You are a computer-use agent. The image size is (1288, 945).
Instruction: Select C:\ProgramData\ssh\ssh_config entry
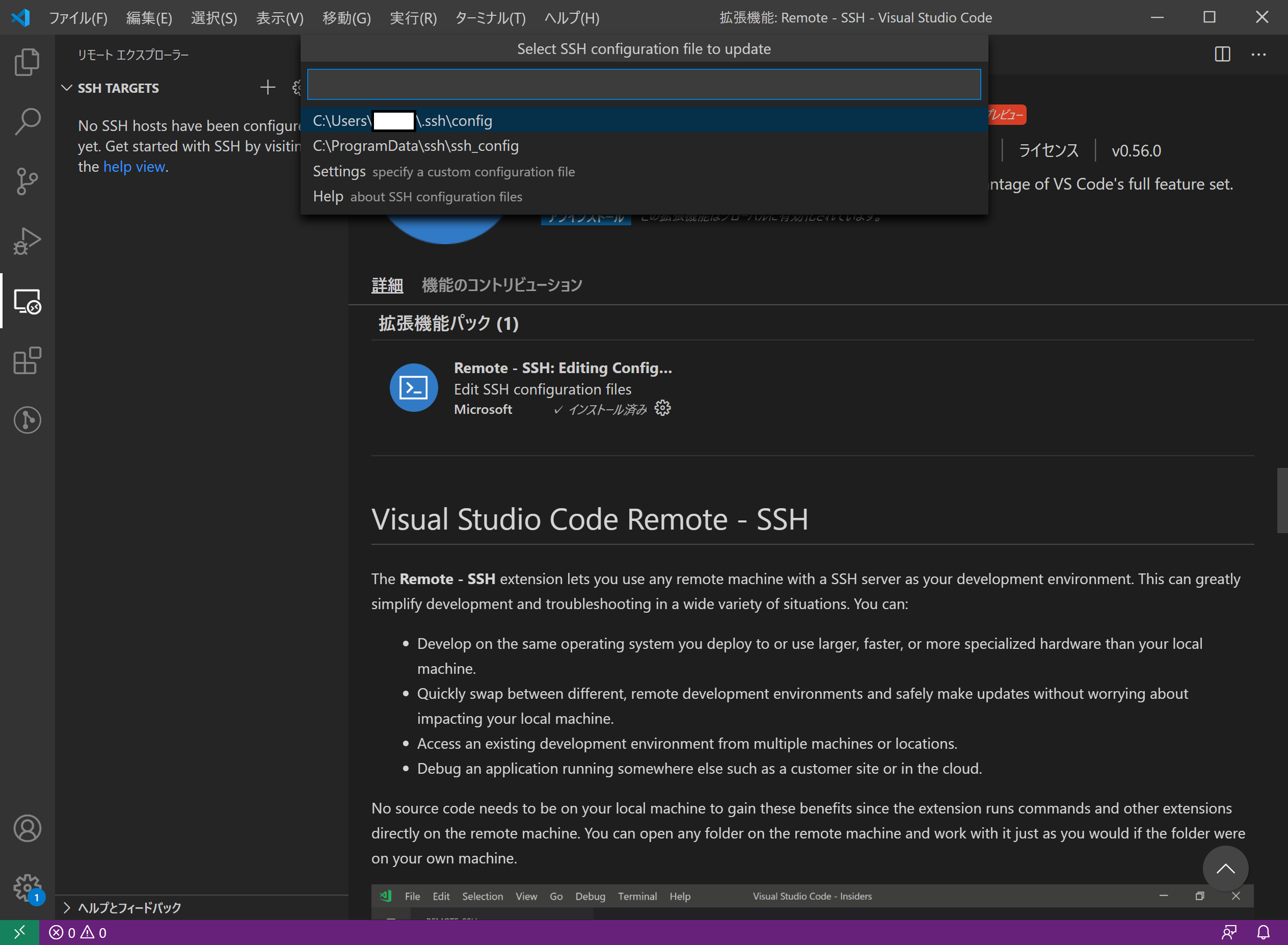point(643,146)
